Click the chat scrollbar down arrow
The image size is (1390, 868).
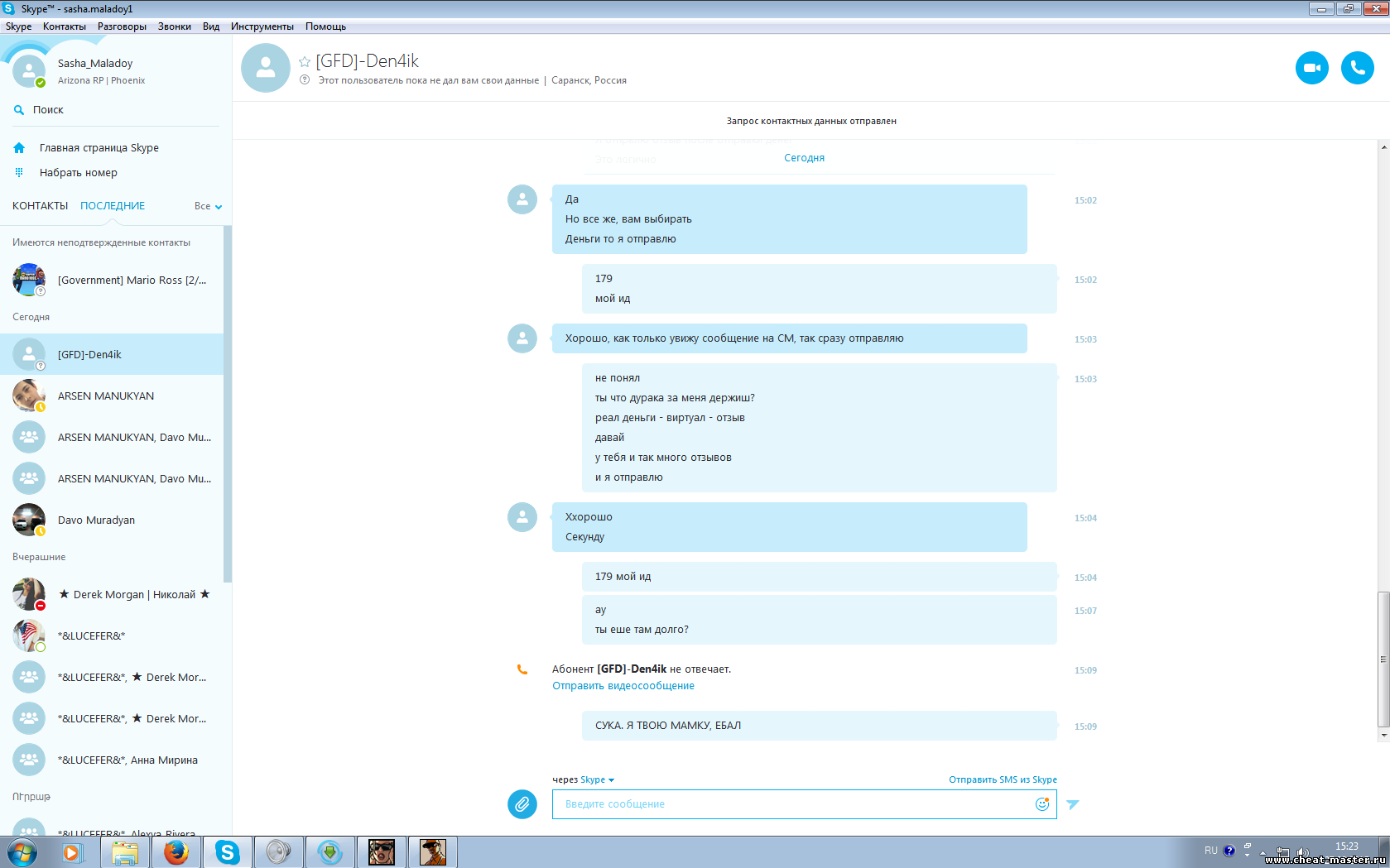click(1383, 734)
